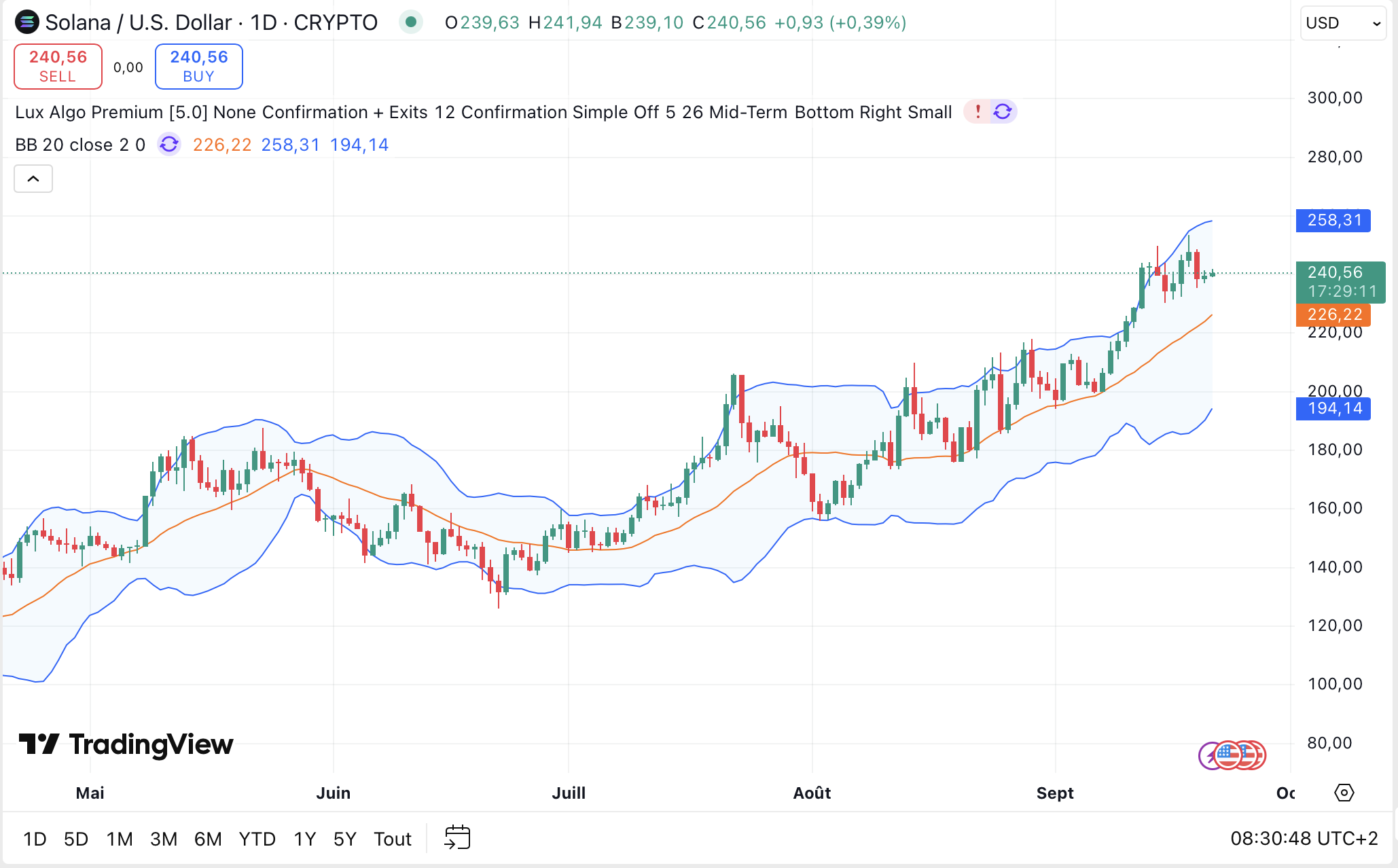1398x868 pixels.
Task: Select the 1M time range
Action: coord(120,839)
